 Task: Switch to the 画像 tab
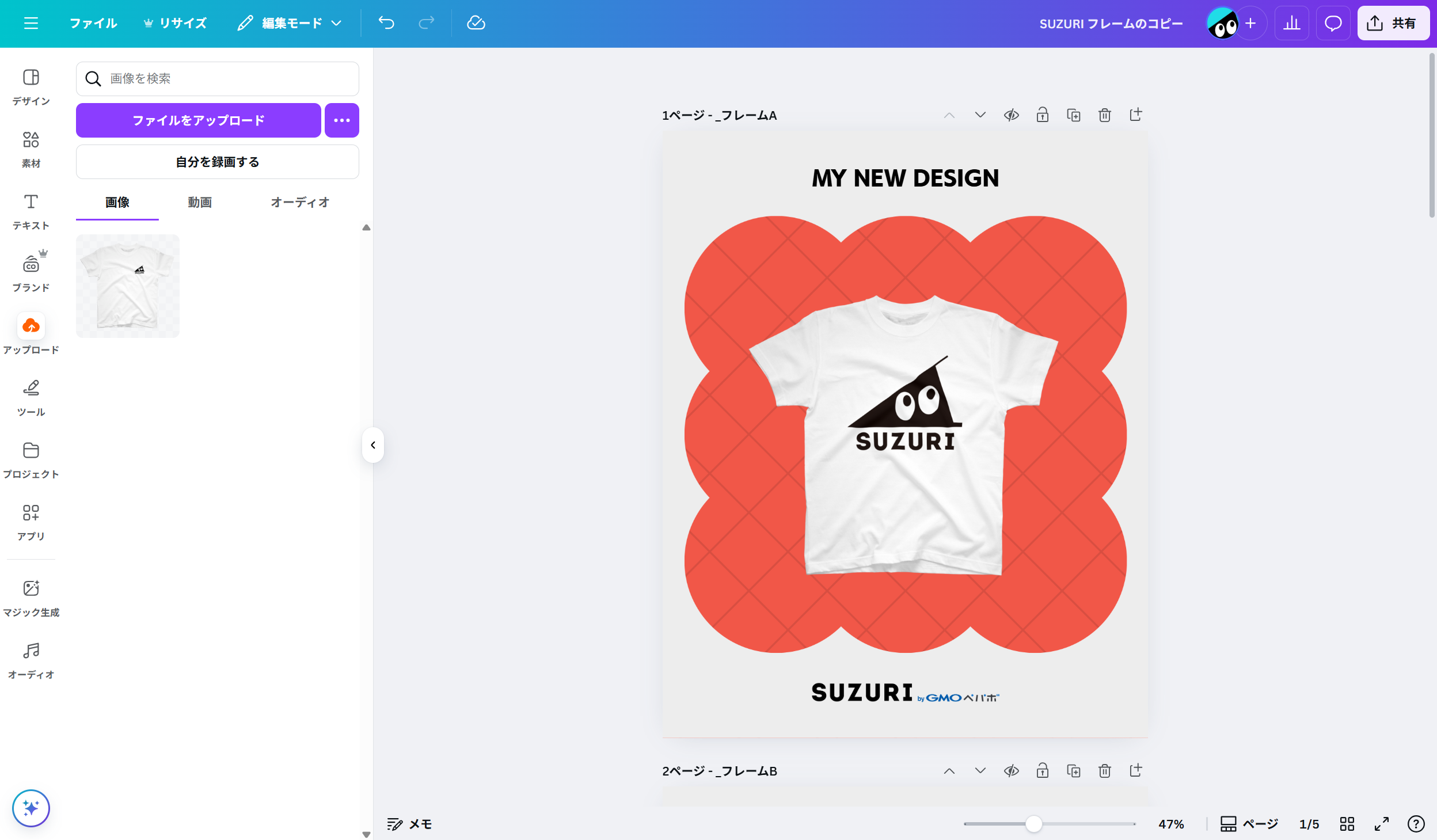pos(117,203)
